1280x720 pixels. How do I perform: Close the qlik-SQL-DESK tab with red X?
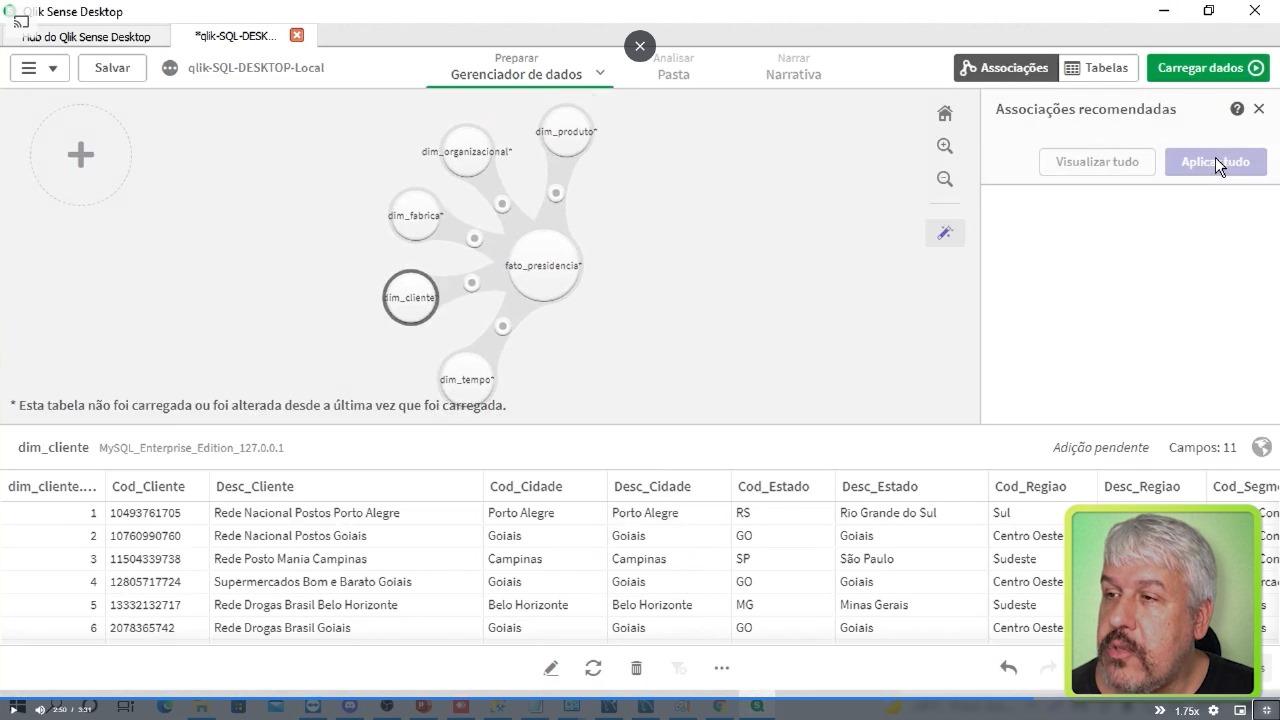click(297, 35)
